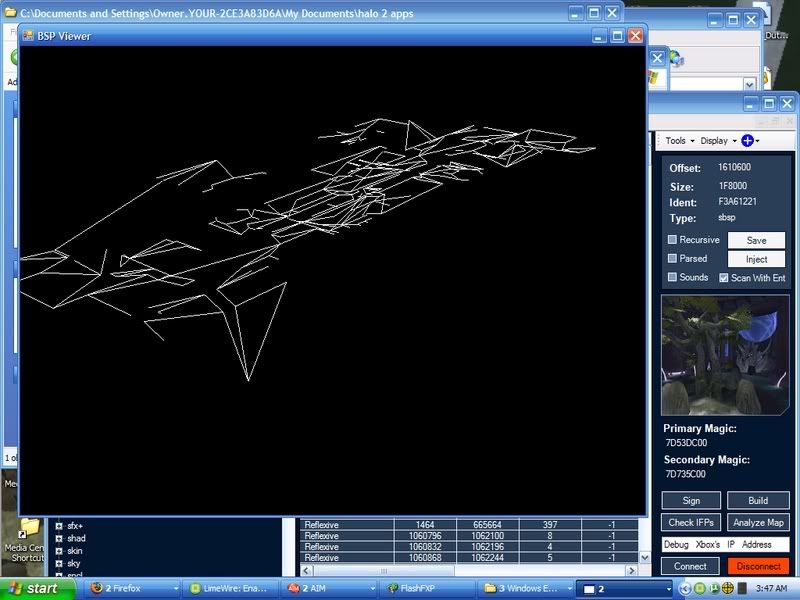Click the Reflexive row with value 1464
Viewport: 800px width, 600px height.
tap(468, 524)
